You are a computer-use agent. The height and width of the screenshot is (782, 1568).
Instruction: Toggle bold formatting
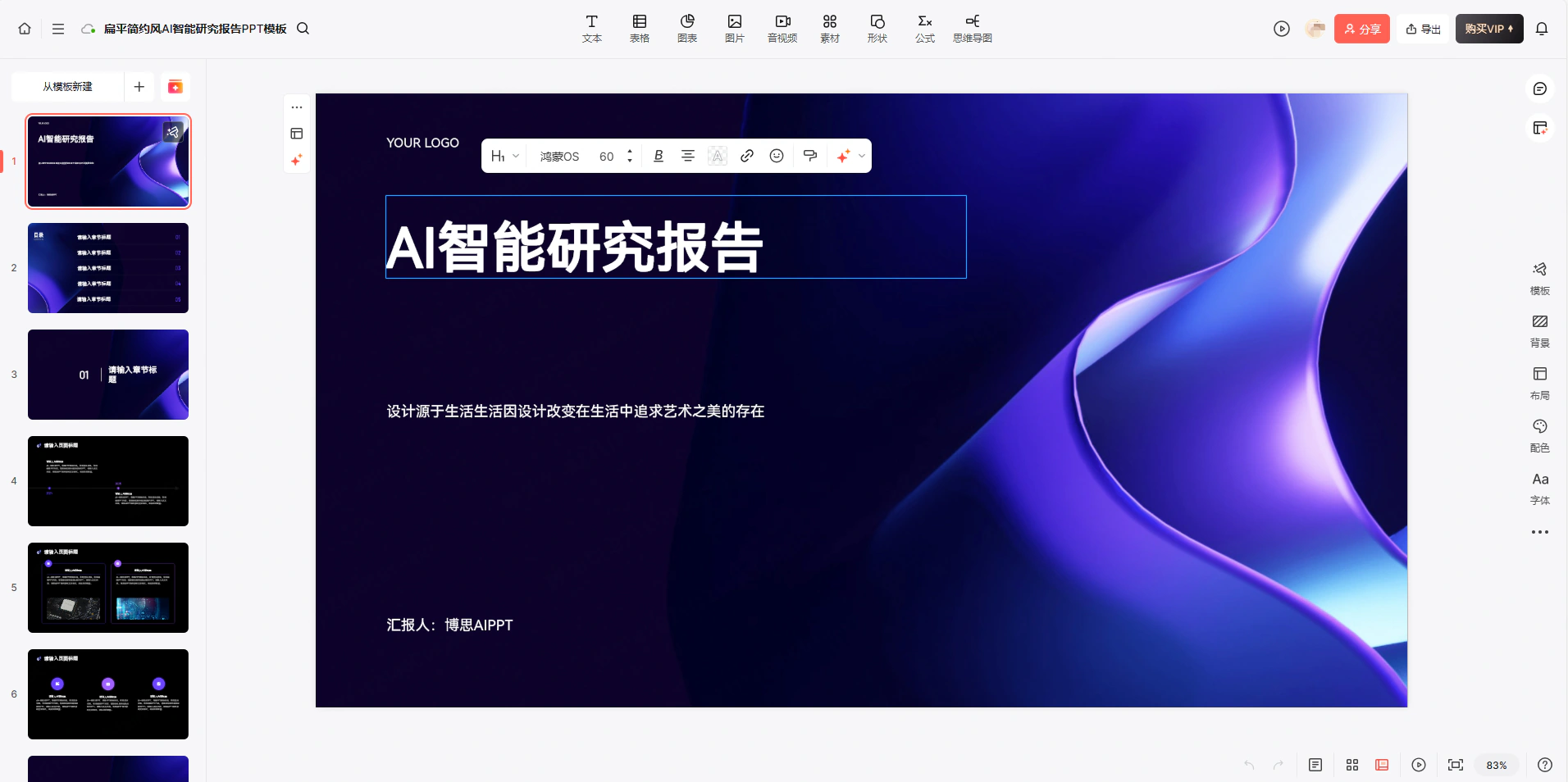click(659, 156)
